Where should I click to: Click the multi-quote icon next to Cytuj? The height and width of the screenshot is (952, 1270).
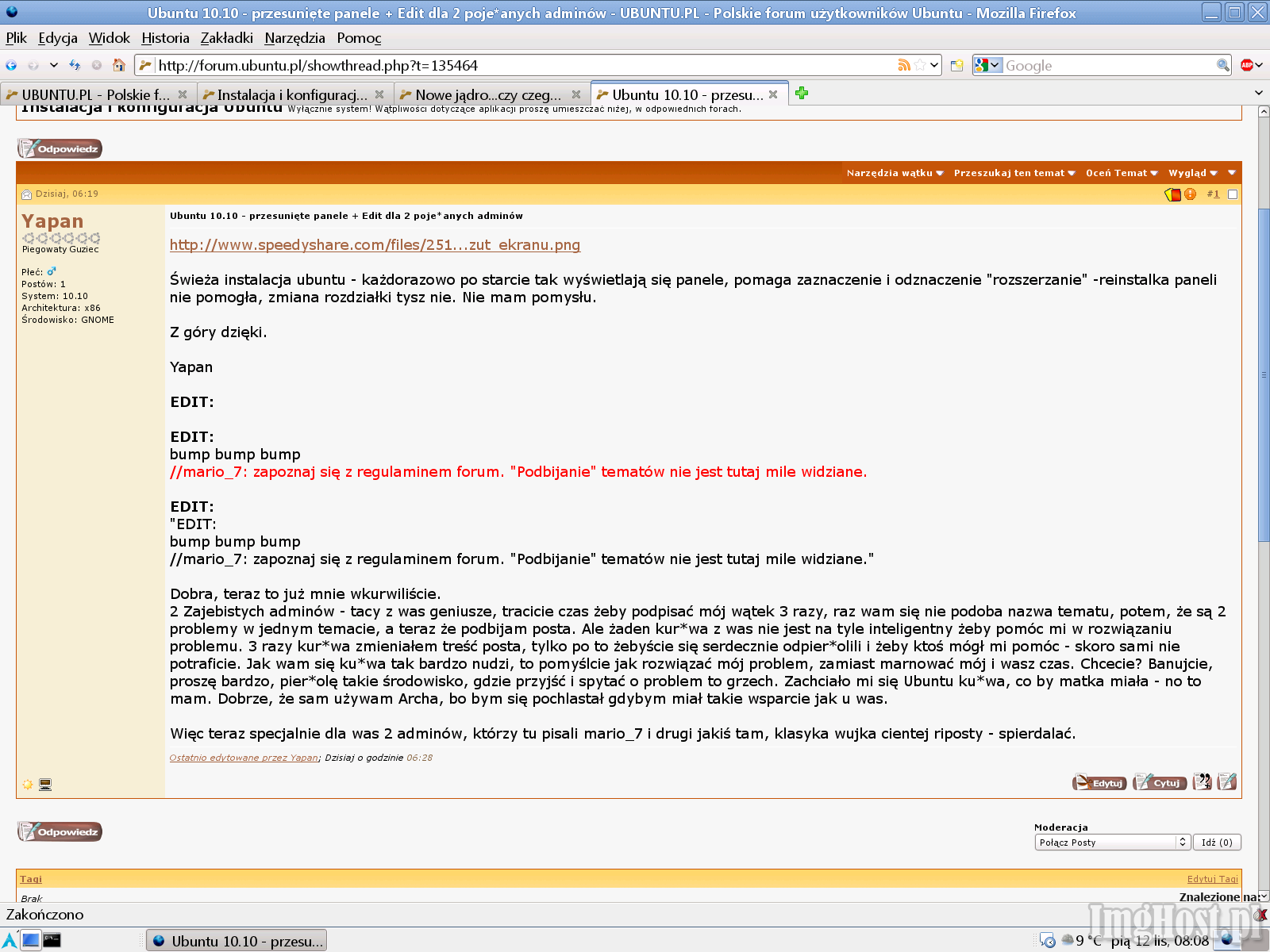pos(1203,782)
